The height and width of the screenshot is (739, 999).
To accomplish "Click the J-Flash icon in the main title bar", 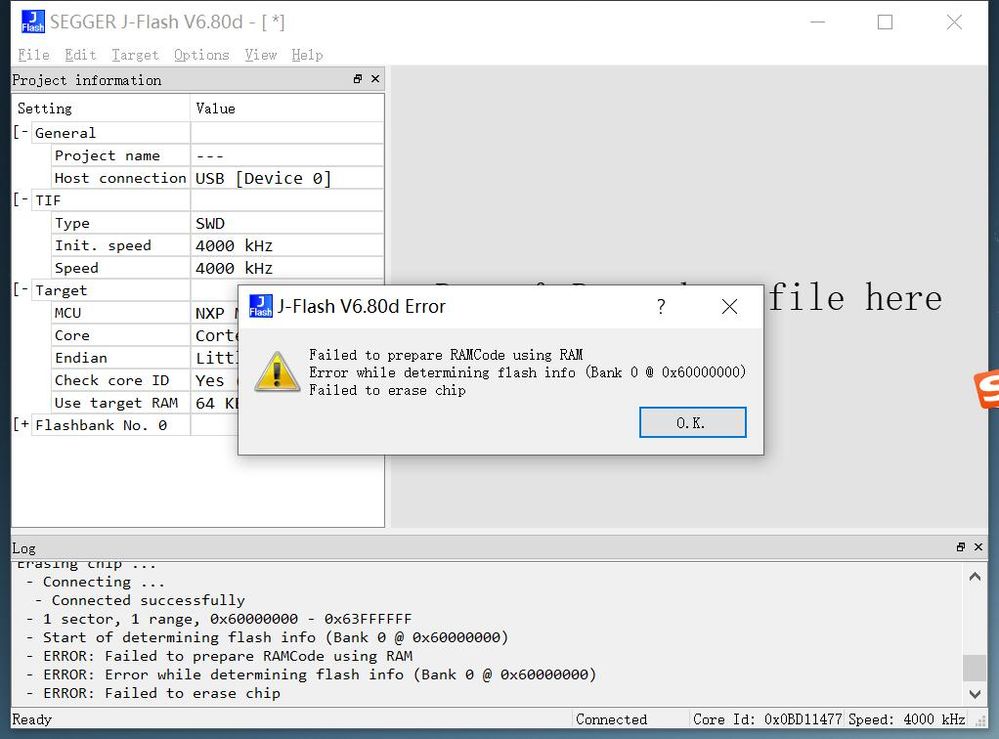I will (31, 20).
